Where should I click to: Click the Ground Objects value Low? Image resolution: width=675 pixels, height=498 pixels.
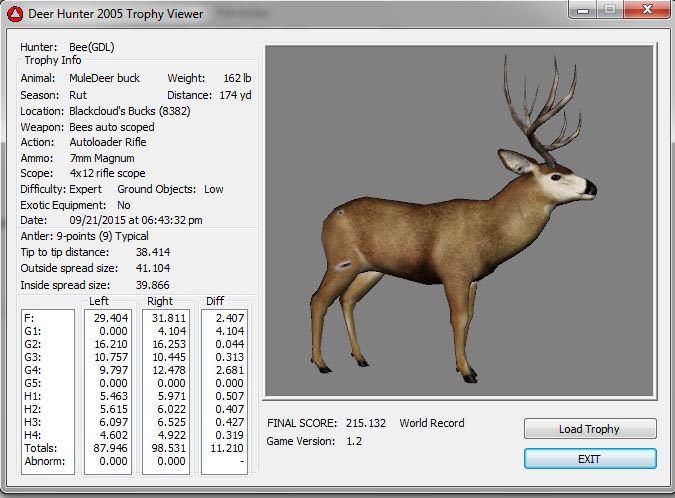214,189
